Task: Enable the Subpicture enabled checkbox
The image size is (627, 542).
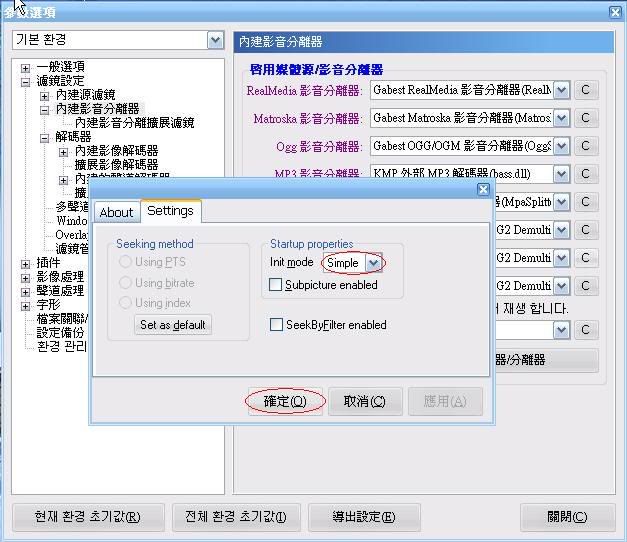Action: tap(277, 285)
